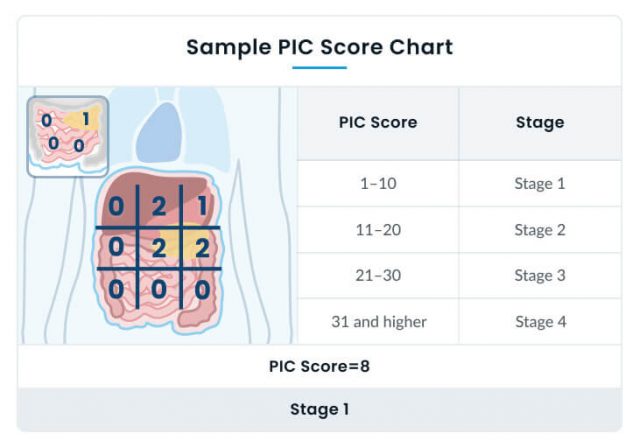
Task: Click the top-left grid cell showing 0
Action: coord(116,206)
